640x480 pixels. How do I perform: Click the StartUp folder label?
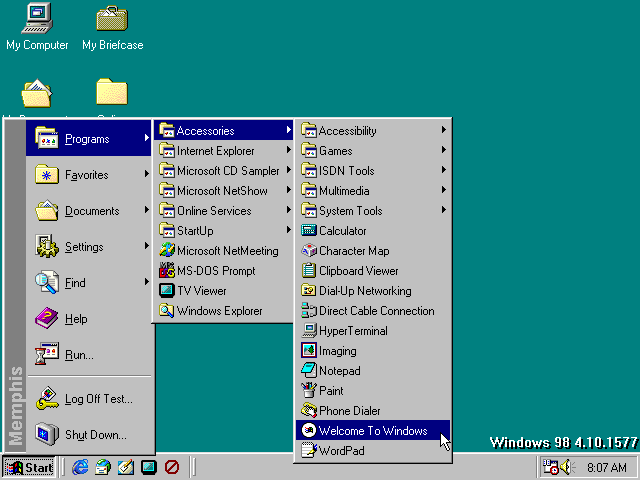tap(195, 231)
